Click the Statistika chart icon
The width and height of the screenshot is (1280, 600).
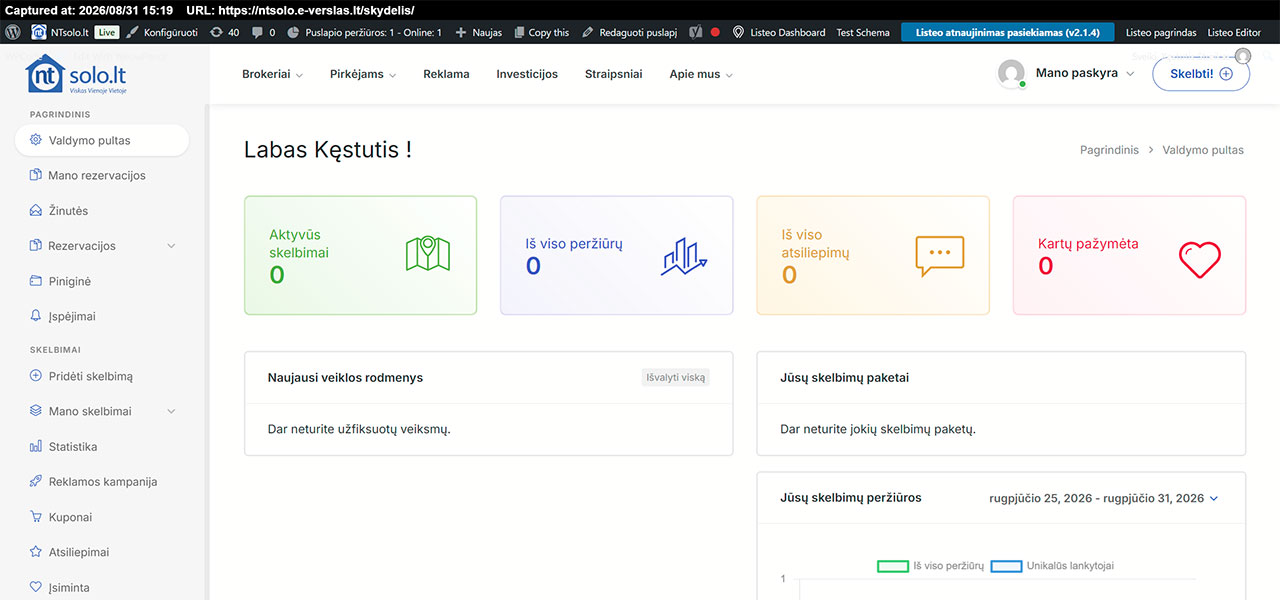36,446
